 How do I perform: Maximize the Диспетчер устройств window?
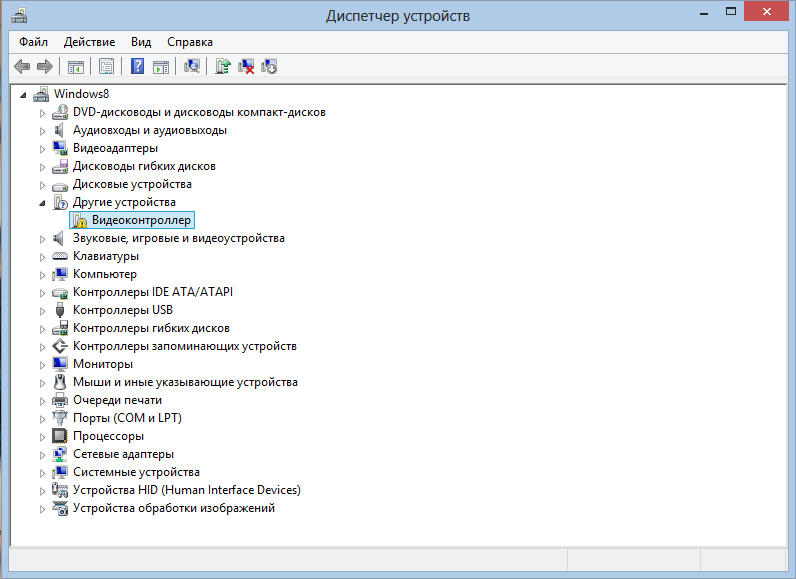point(731,12)
